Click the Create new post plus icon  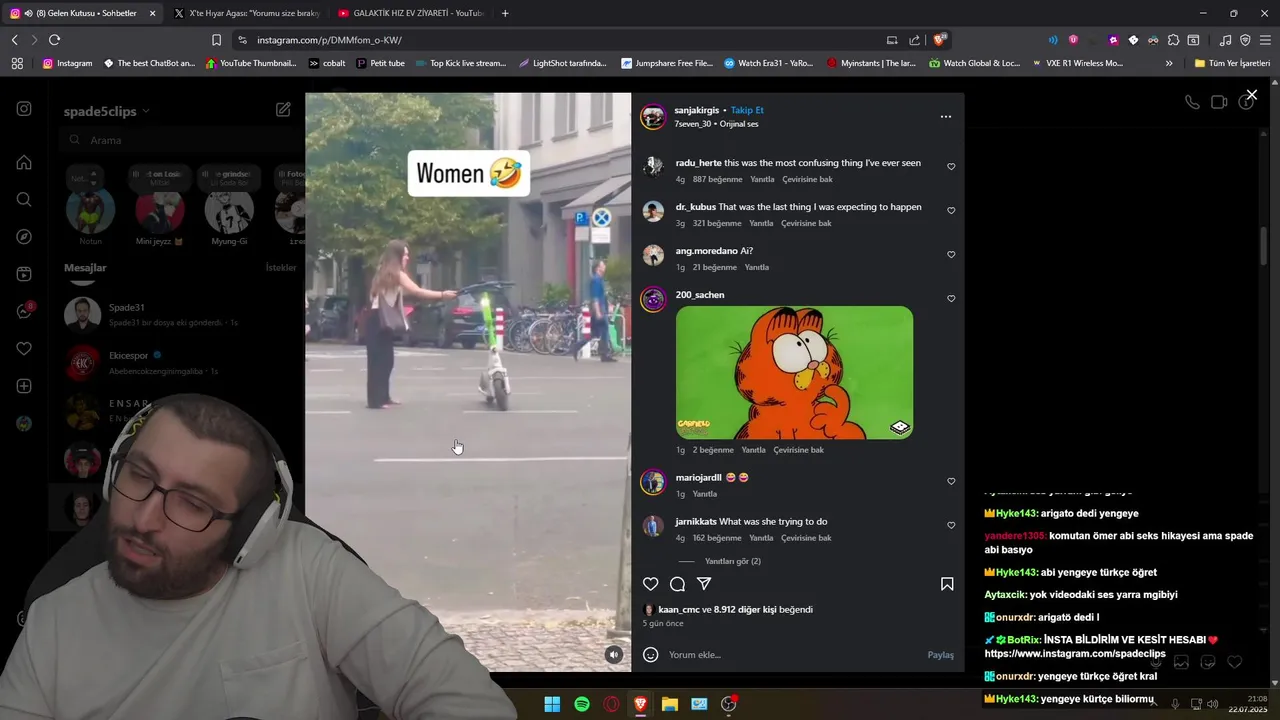point(24,386)
